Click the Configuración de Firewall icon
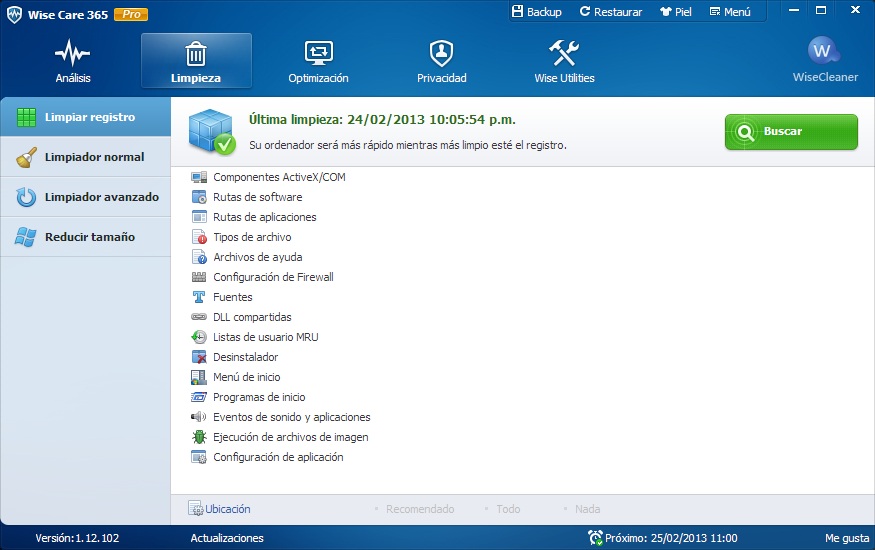875x550 pixels. (199, 277)
